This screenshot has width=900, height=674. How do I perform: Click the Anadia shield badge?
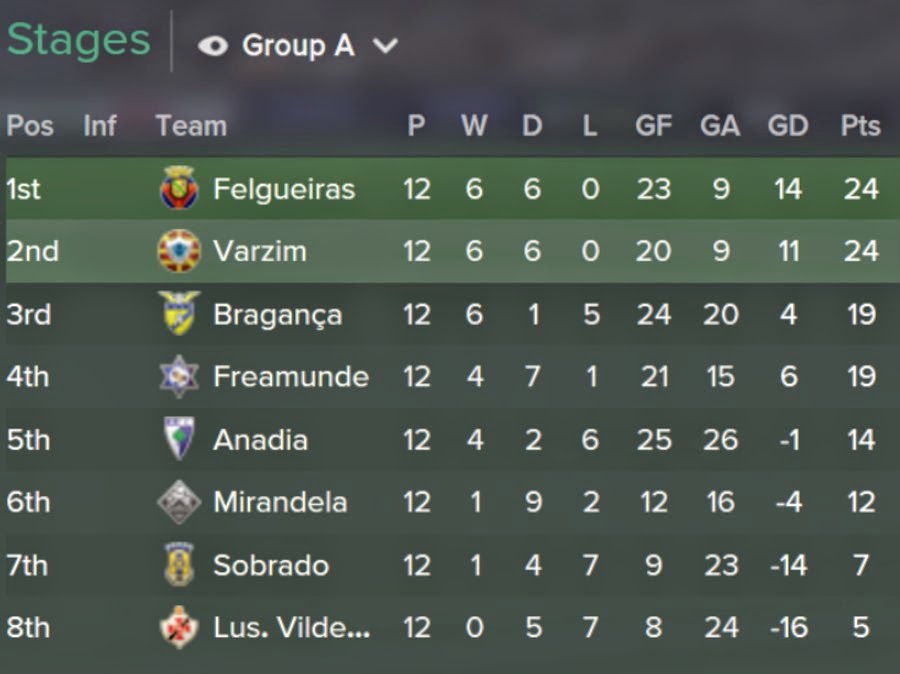pyautogui.click(x=179, y=439)
